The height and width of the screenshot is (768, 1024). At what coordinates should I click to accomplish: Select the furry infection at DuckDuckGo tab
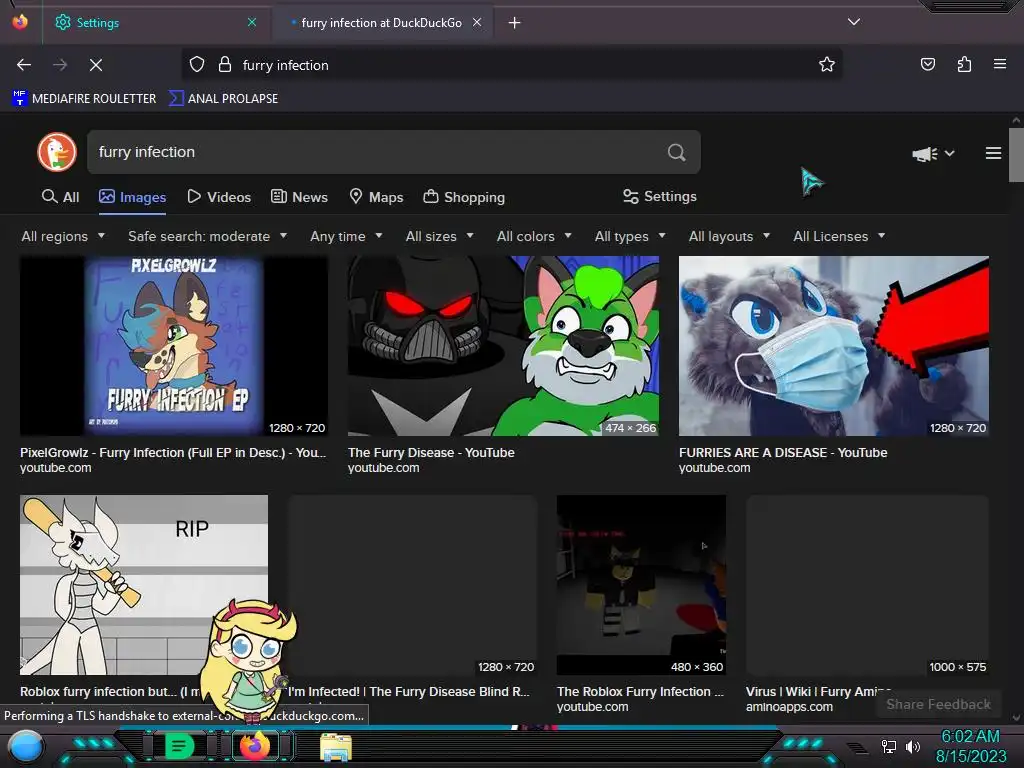click(381, 23)
